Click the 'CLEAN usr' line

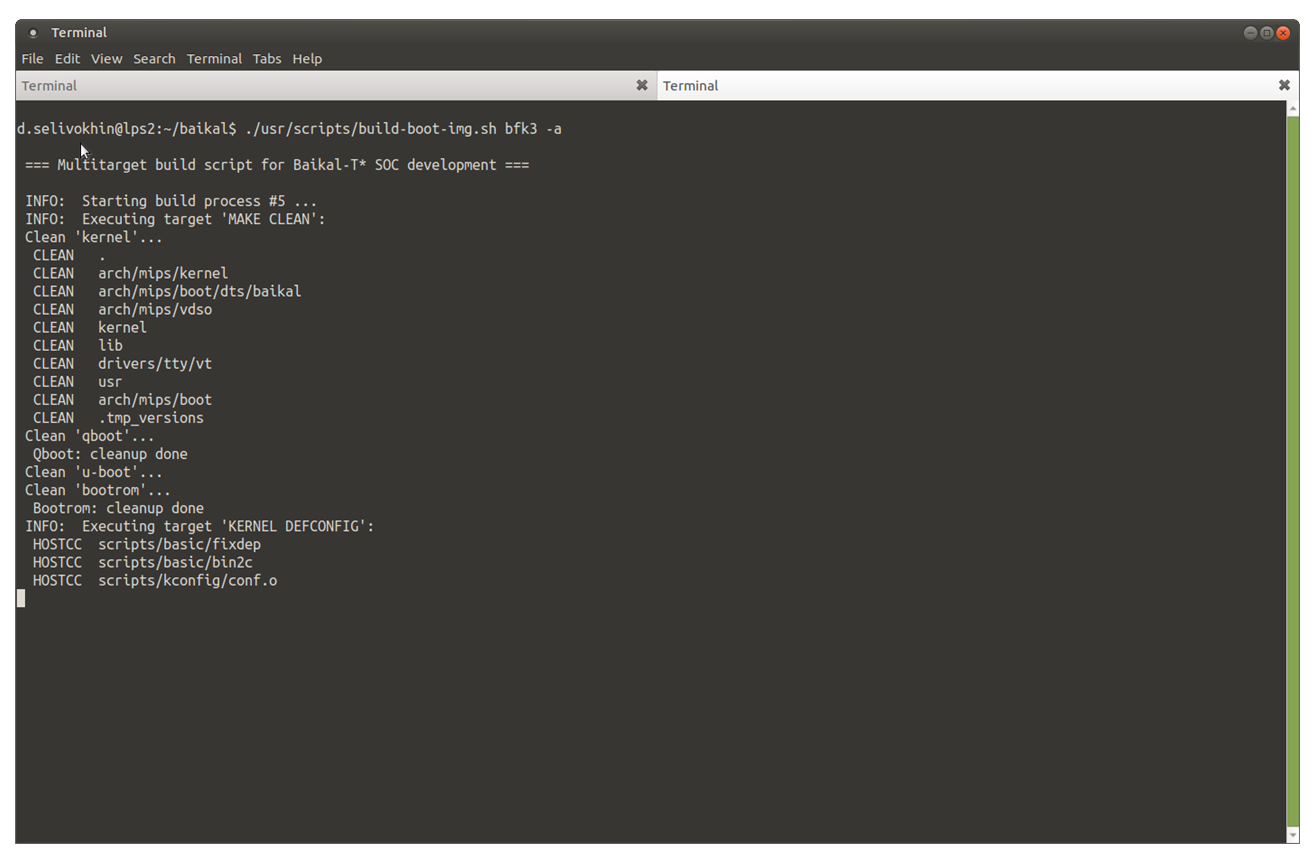(x=77, y=381)
